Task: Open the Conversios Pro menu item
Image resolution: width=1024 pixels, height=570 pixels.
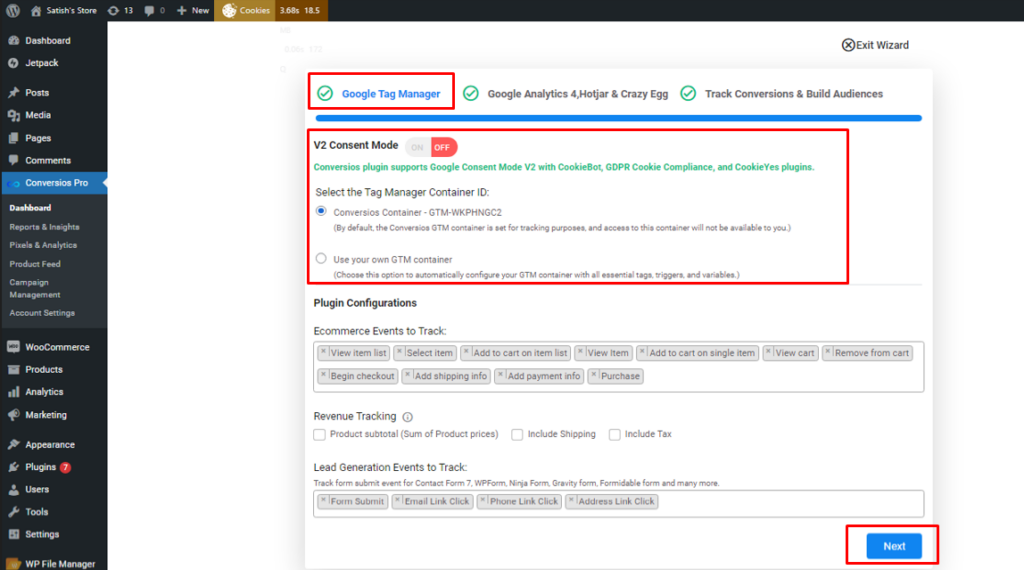Action: (x=54, y=183)
